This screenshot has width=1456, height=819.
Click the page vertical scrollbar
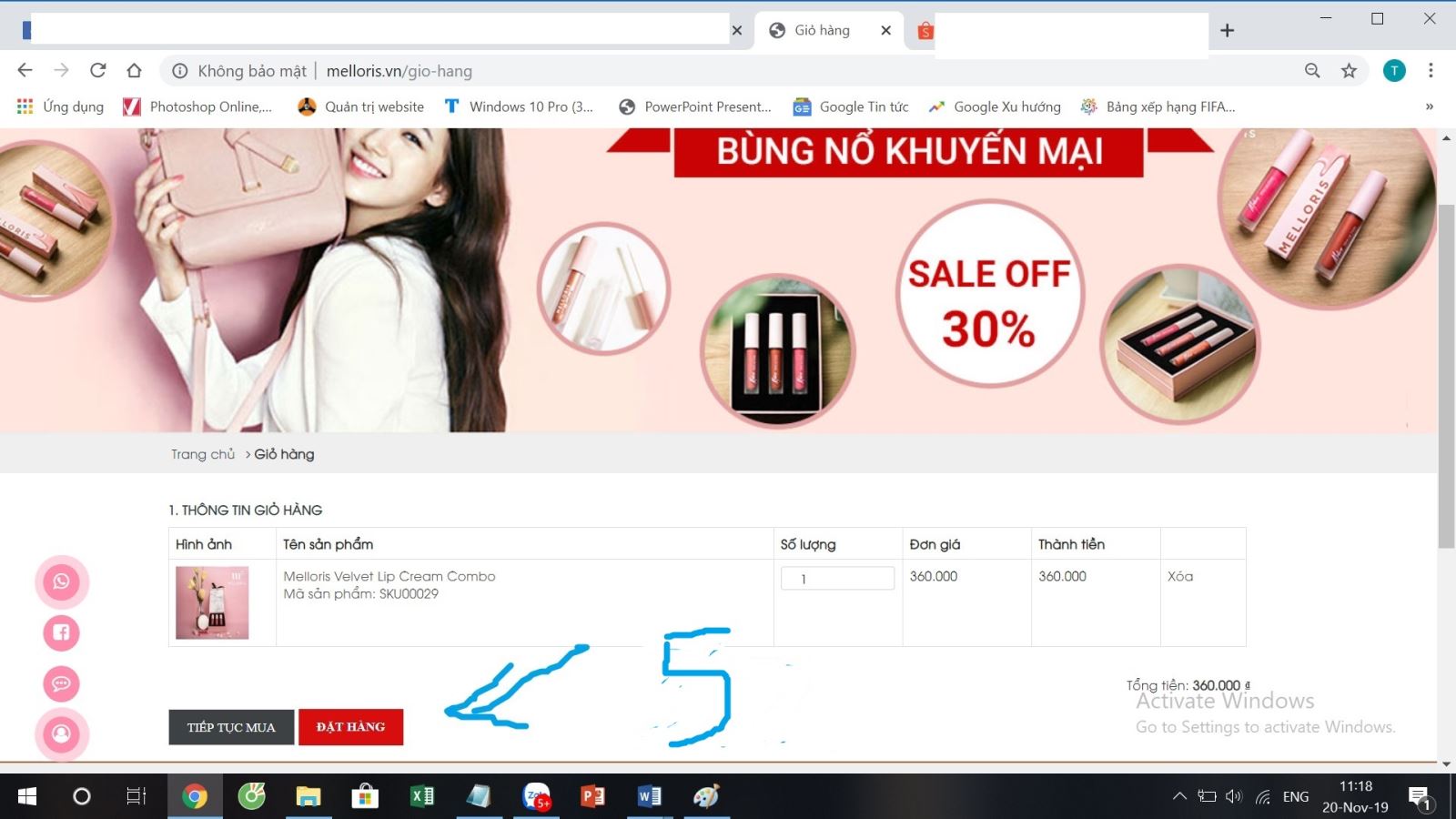point(1446,377)
